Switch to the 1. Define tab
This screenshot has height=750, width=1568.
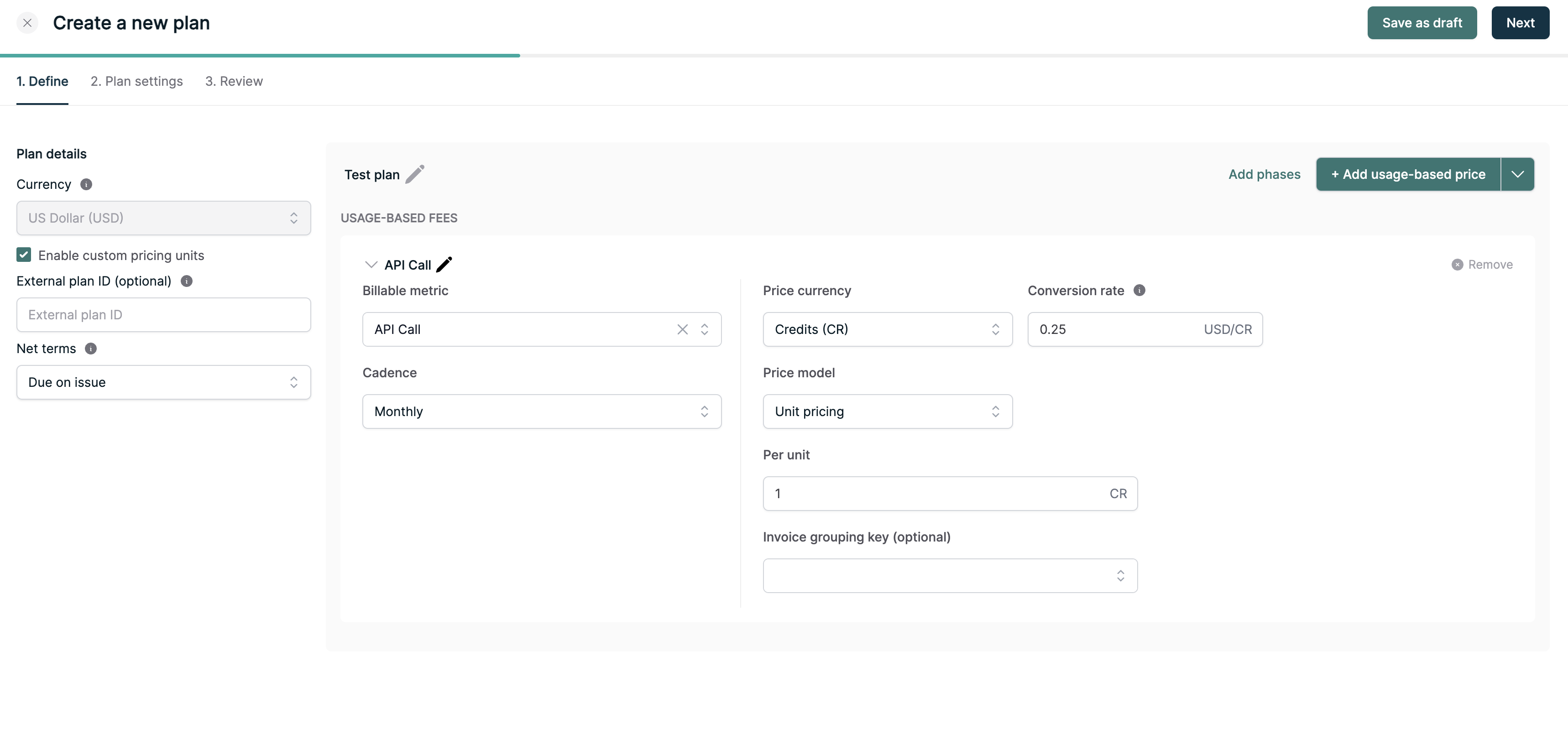pyautogui.click(x=42, y=81)
